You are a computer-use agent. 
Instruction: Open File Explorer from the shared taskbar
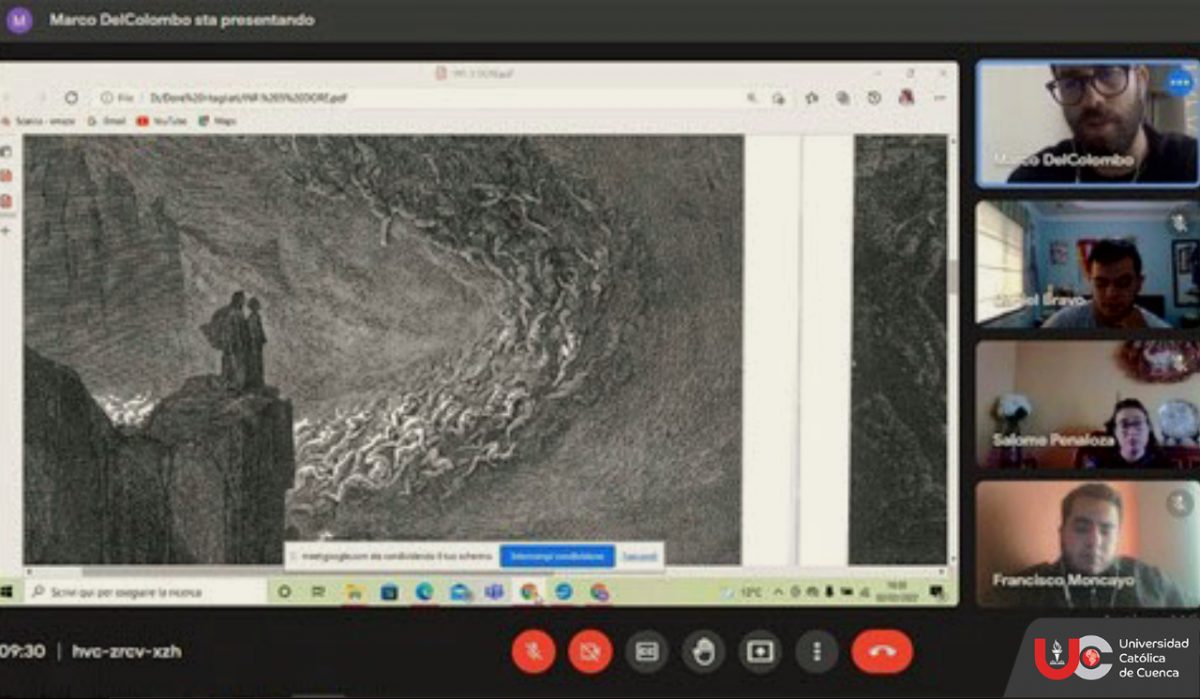pos(354,592)
